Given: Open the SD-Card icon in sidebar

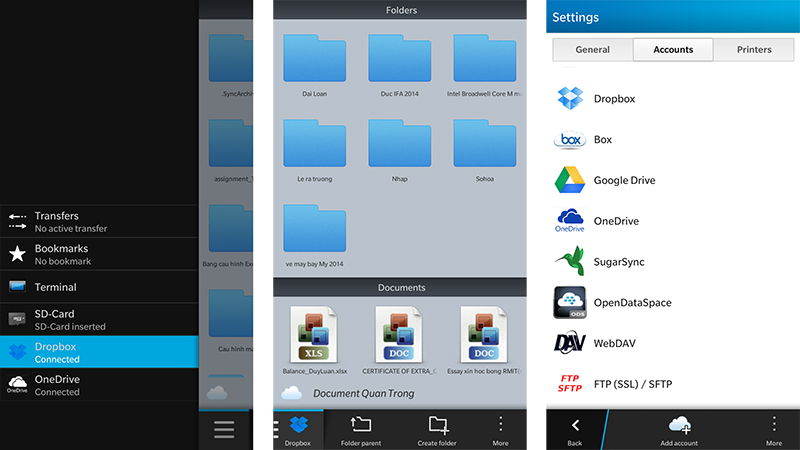Looking at the screenshot, I should point(17,319).
